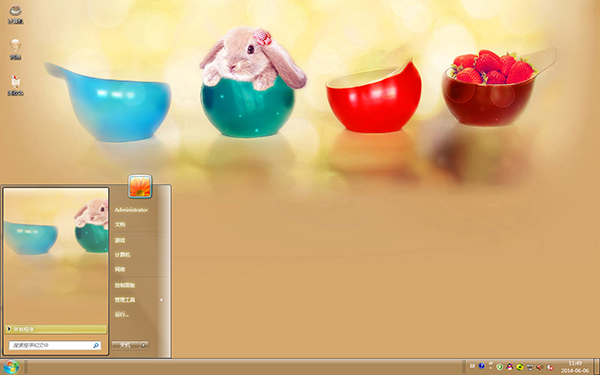Open the Network (网络) desktop icon
Image resolution: width=600 pixels, height=375 pixels.
15,49
